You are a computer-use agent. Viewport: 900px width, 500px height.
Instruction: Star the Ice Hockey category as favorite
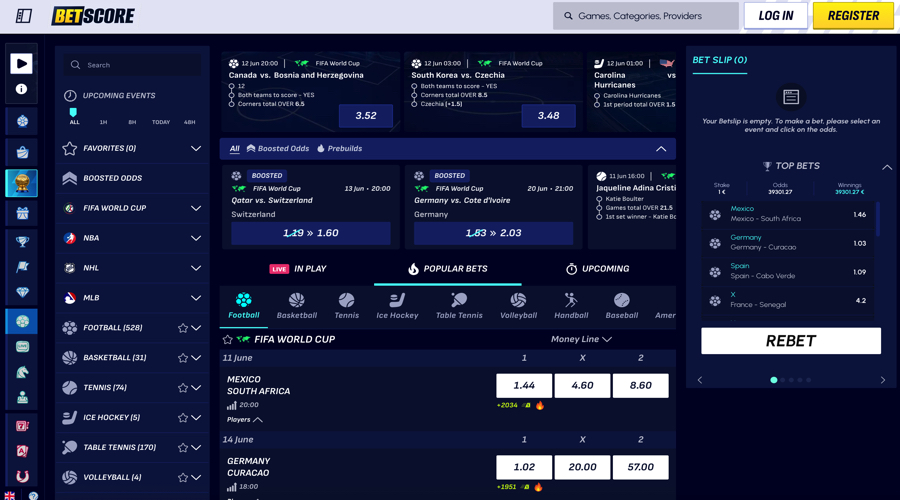[183, 417]
